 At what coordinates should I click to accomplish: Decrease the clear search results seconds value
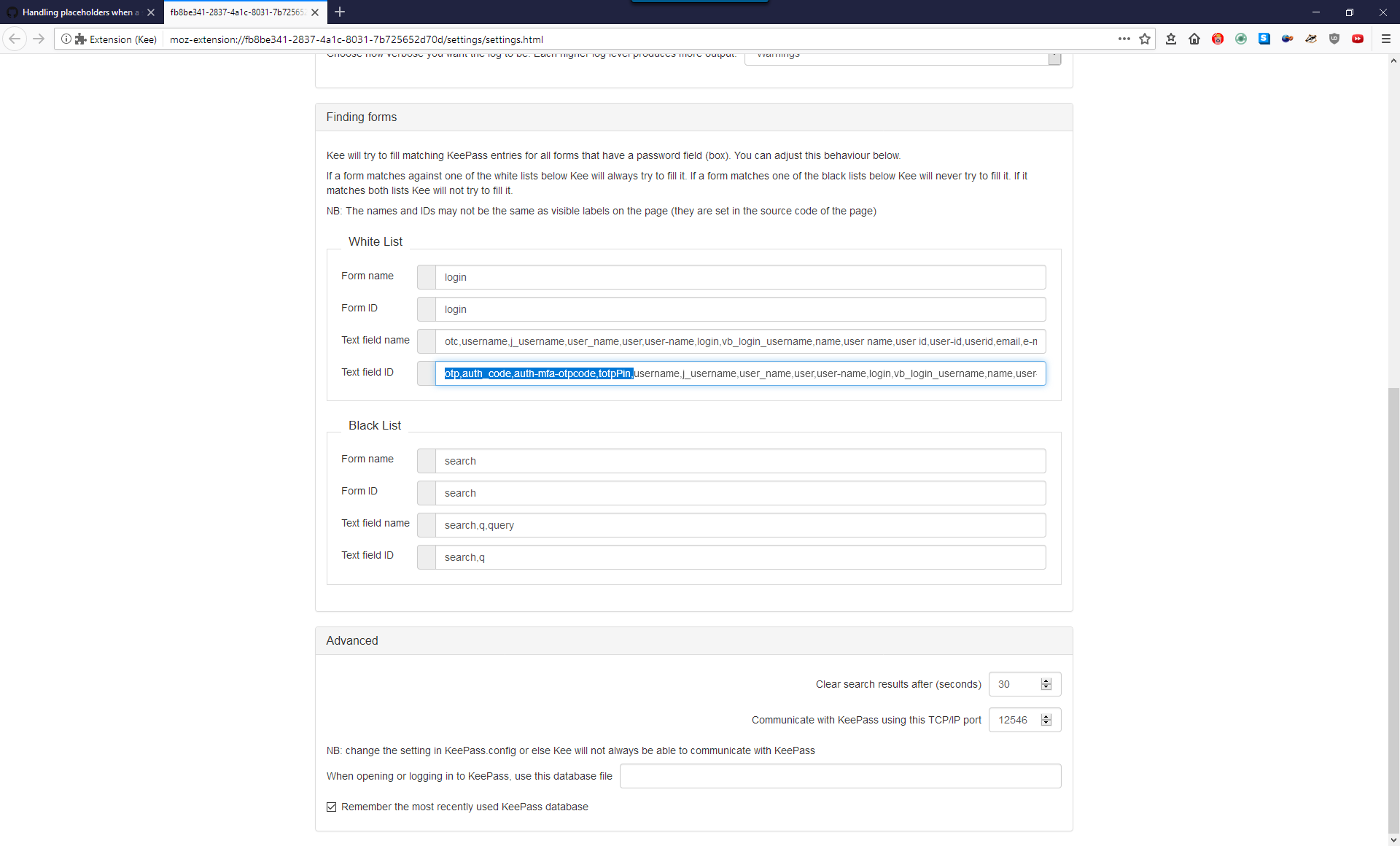click(x=1047, y=688)
